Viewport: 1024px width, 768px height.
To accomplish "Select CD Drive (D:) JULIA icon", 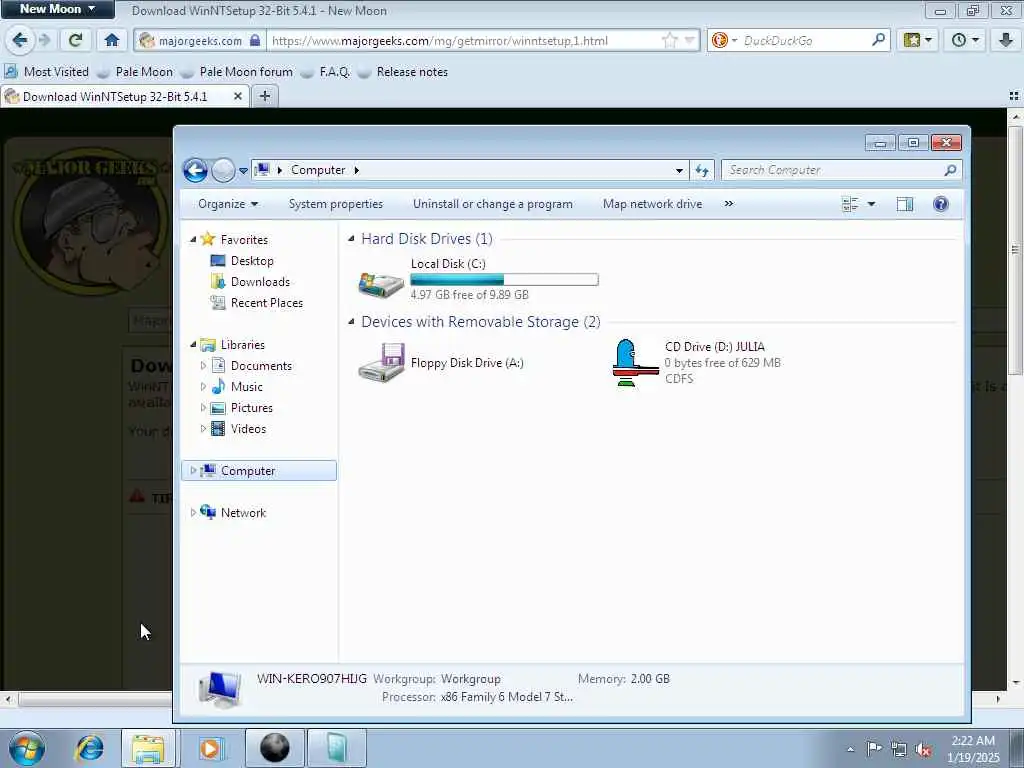I will point(634,363).
